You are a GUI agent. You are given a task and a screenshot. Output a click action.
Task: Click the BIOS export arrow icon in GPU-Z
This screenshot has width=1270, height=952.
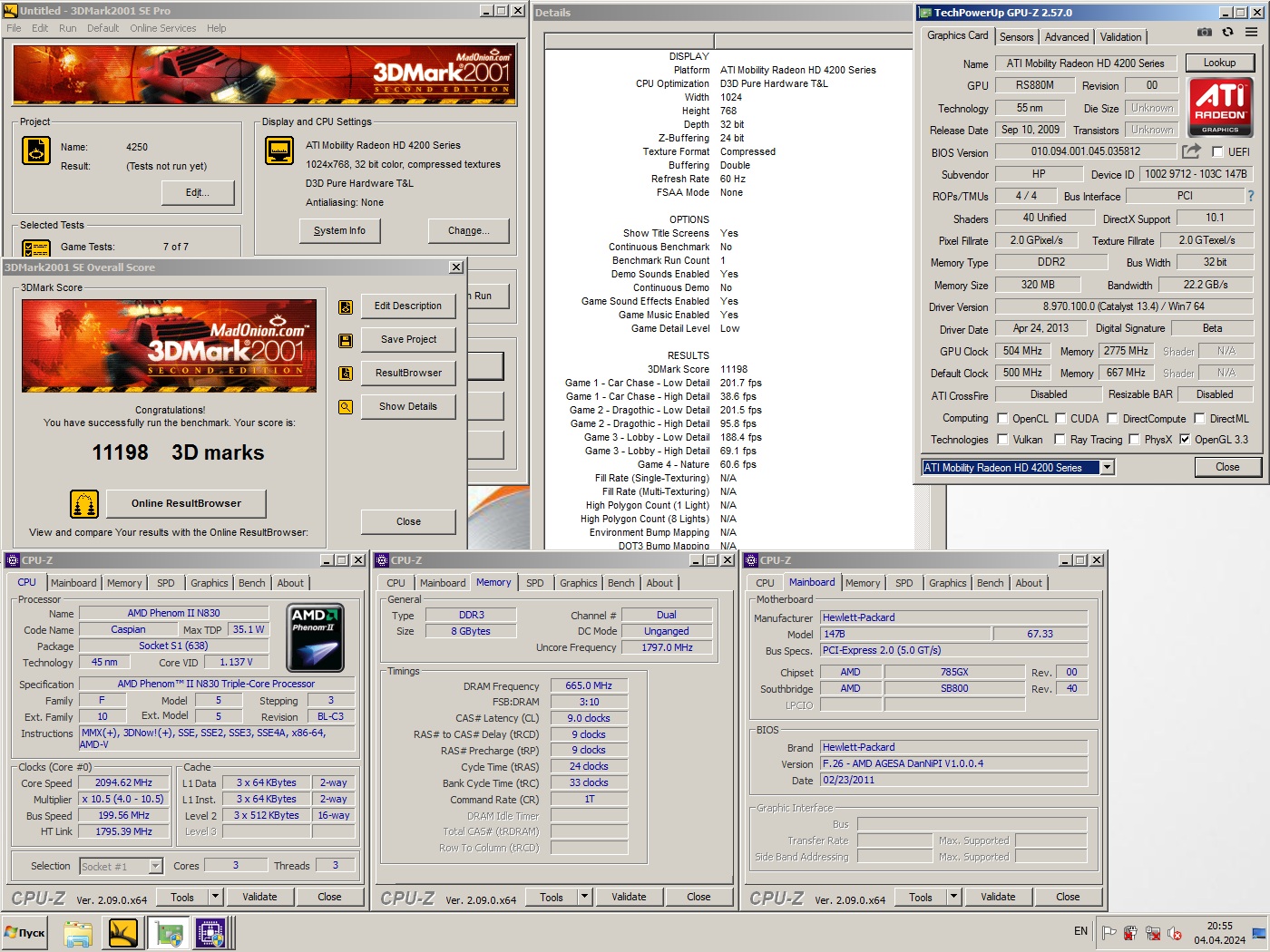[x=1191, y=151]
